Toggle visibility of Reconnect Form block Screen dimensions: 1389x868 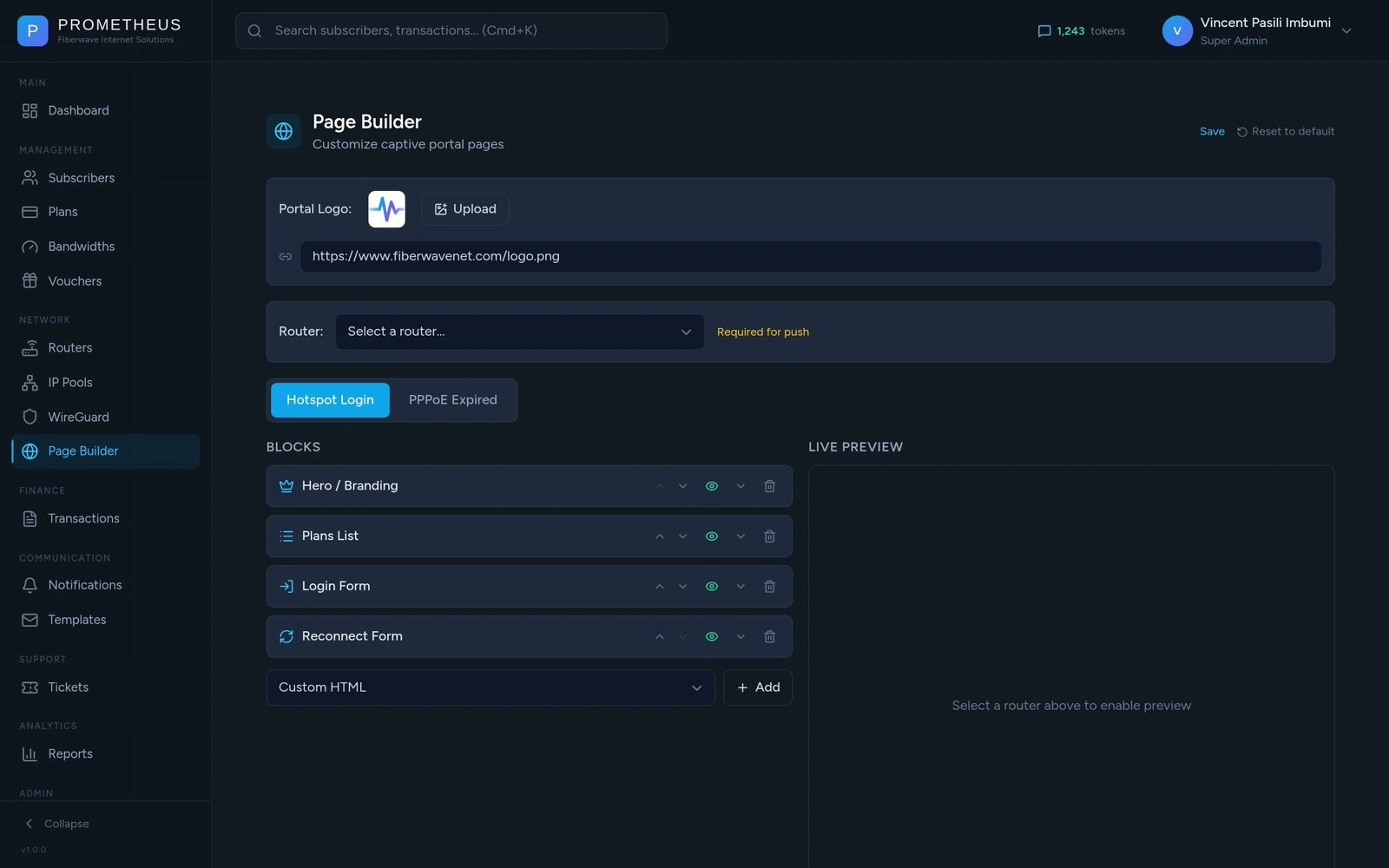pyautogui.click(x=712, y=636)
